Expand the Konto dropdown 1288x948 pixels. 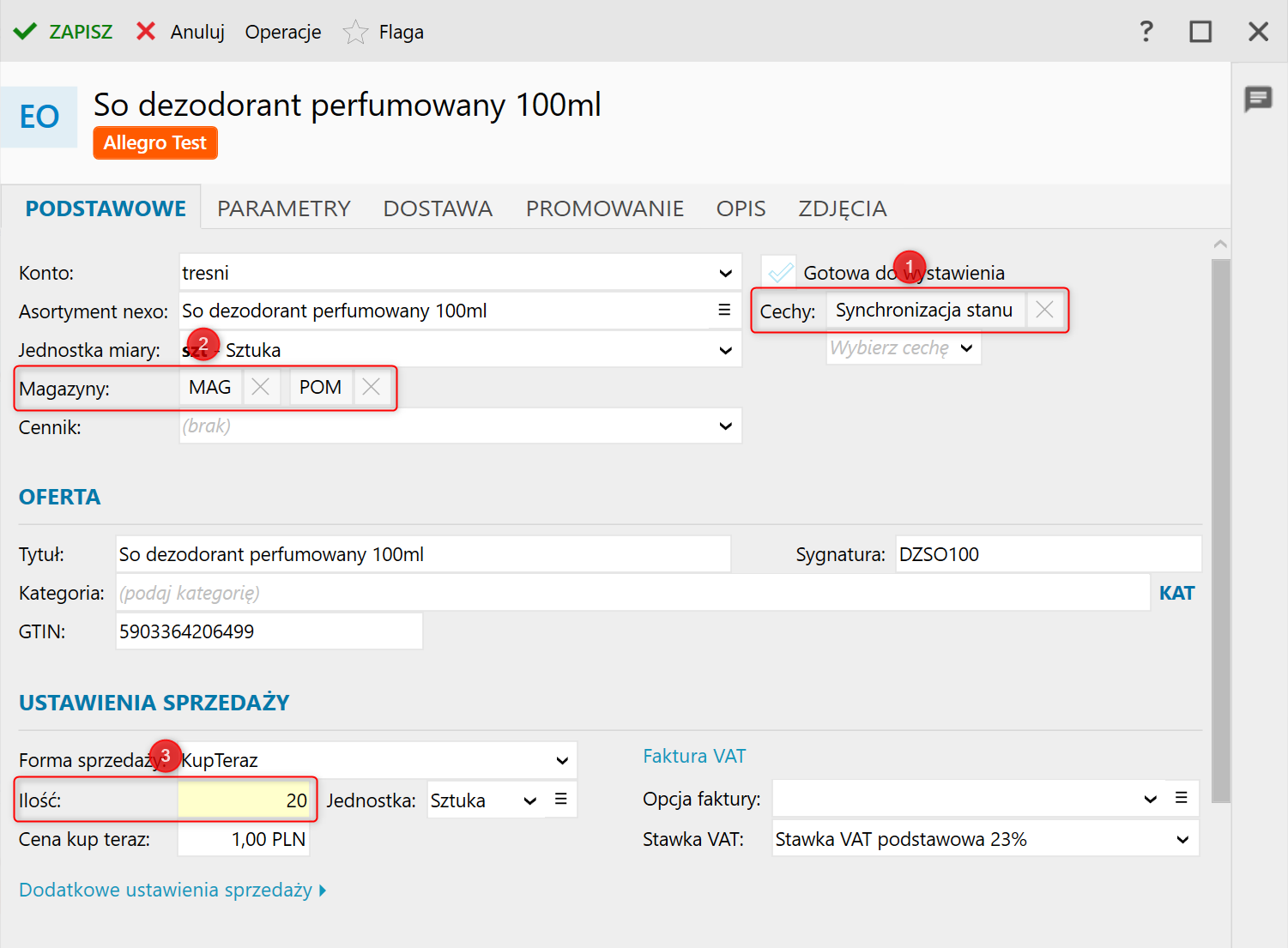(725, 274)
